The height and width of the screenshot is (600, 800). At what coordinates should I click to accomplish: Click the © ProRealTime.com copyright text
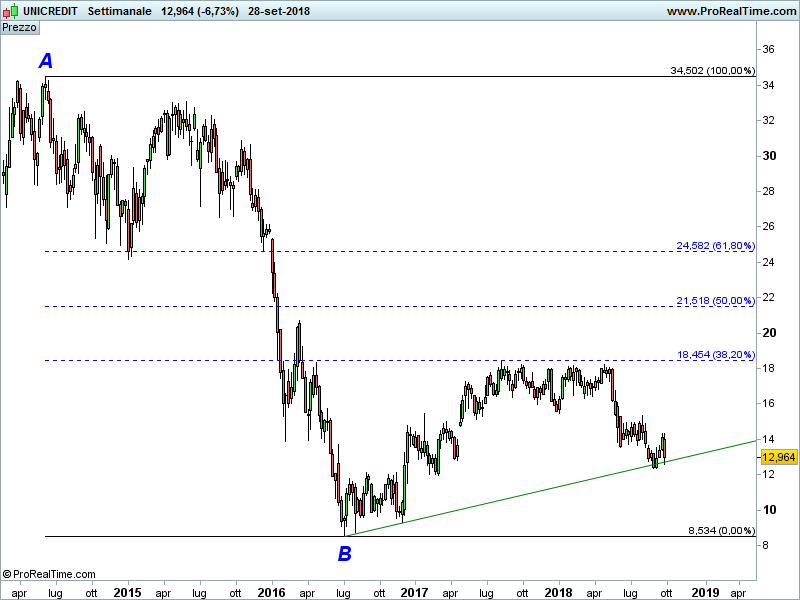click(49, 574)
